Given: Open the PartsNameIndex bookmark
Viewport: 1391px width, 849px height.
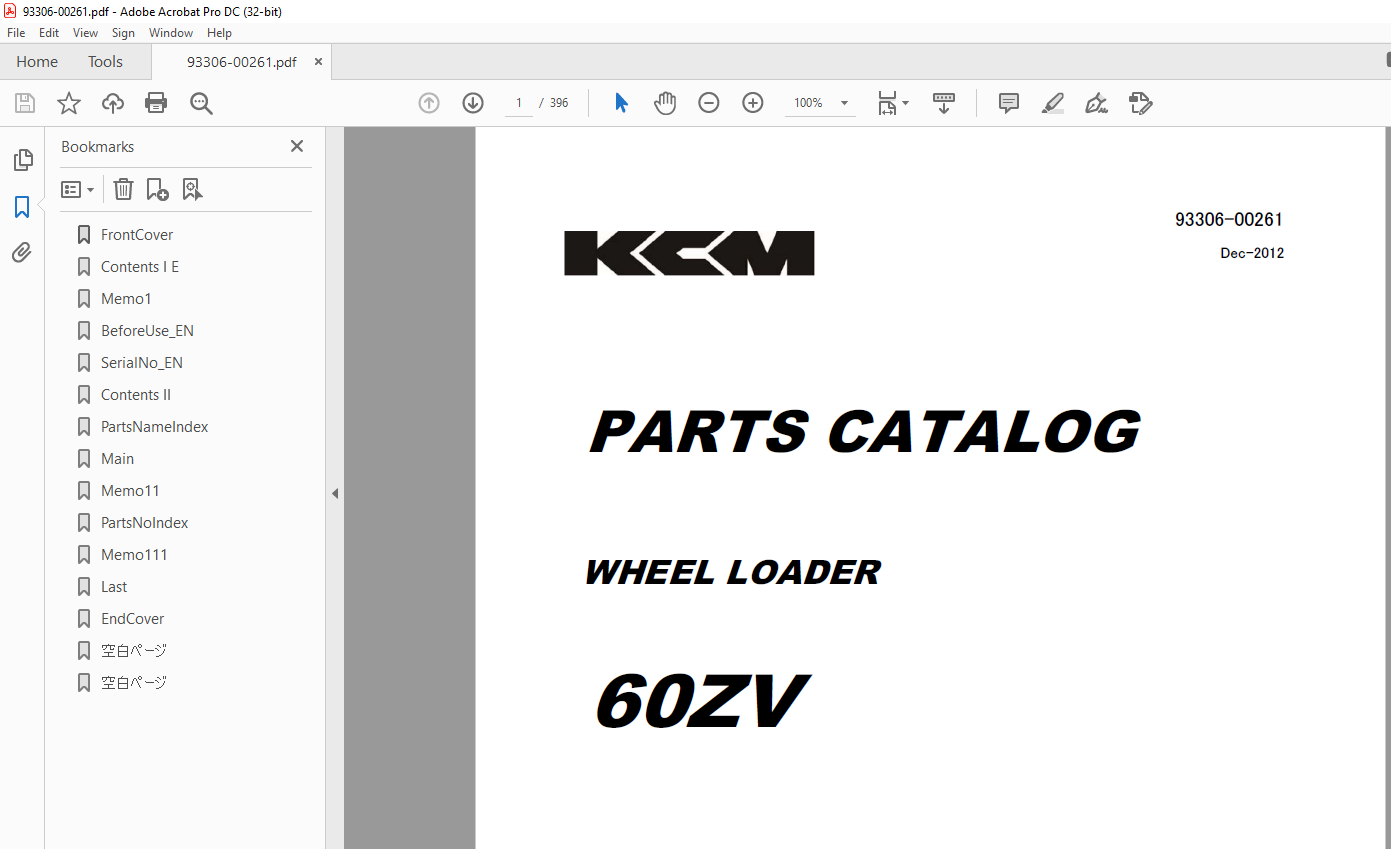Looking at the screenshot, I should 154,427.
